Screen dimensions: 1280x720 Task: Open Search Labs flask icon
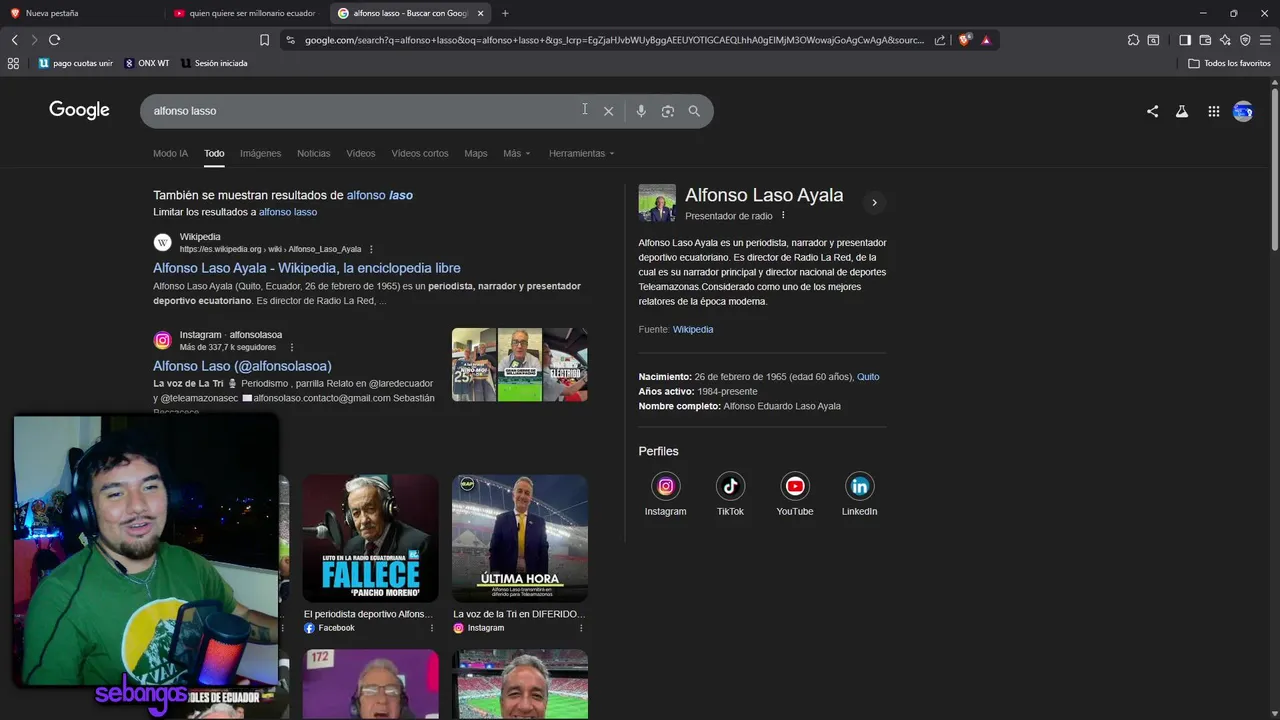click(x=1182, y=112)
